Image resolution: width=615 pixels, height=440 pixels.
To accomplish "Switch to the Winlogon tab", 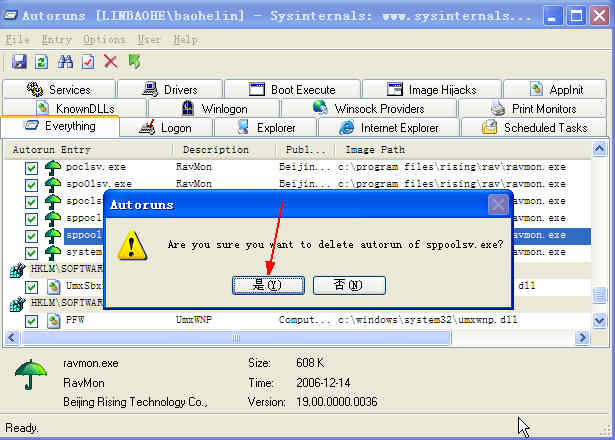I will (214, 108).
